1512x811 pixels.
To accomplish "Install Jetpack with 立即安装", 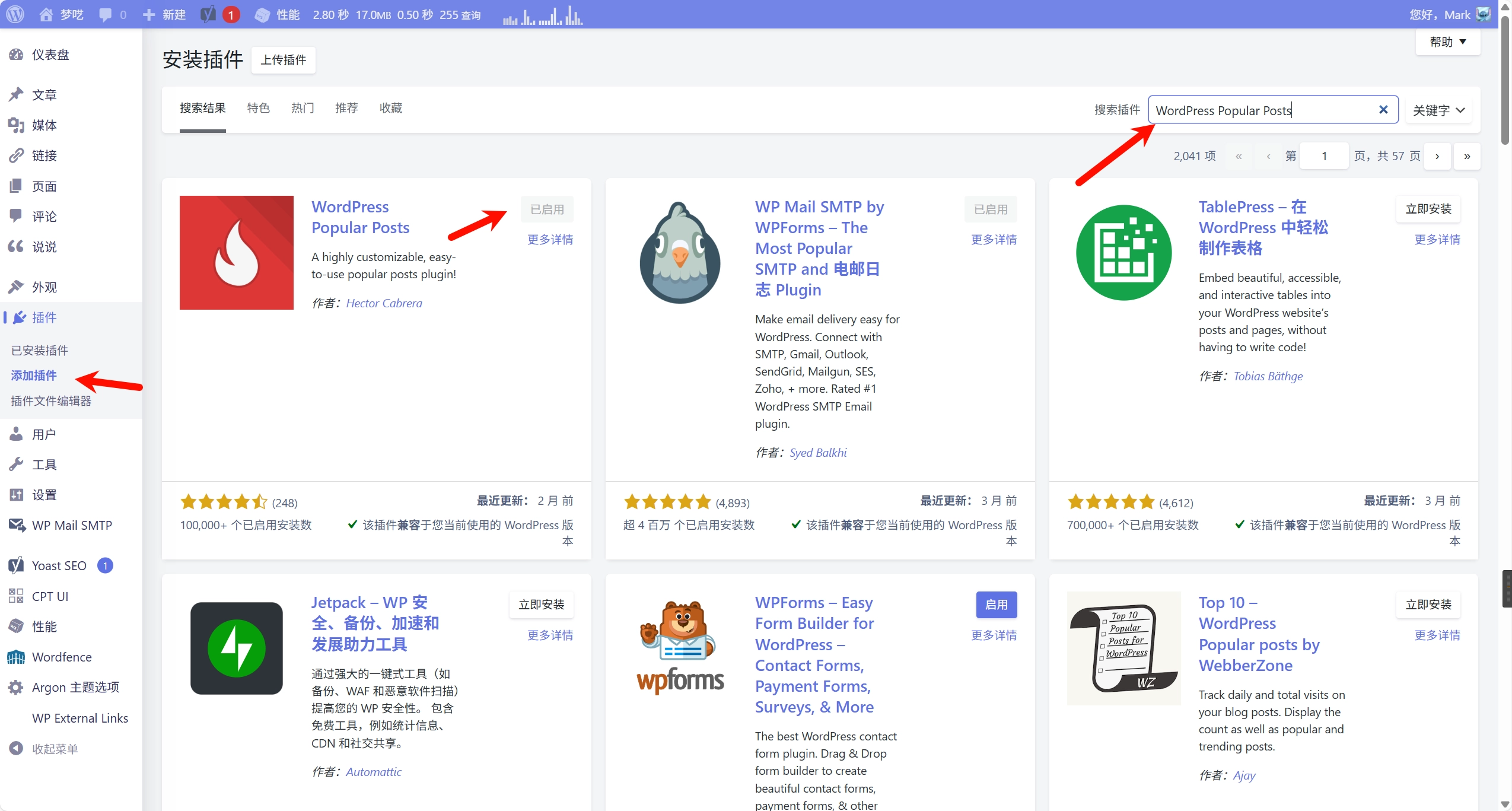I will [542, 605].
